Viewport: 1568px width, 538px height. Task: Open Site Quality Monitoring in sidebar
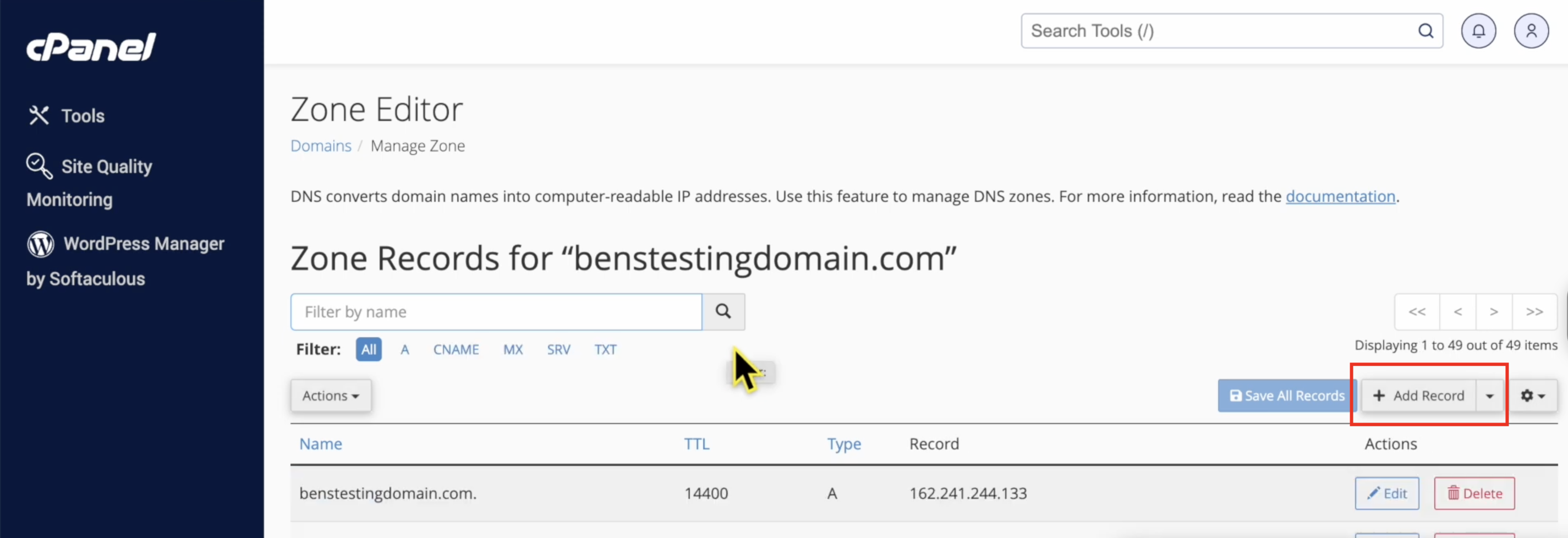[89, 182]
